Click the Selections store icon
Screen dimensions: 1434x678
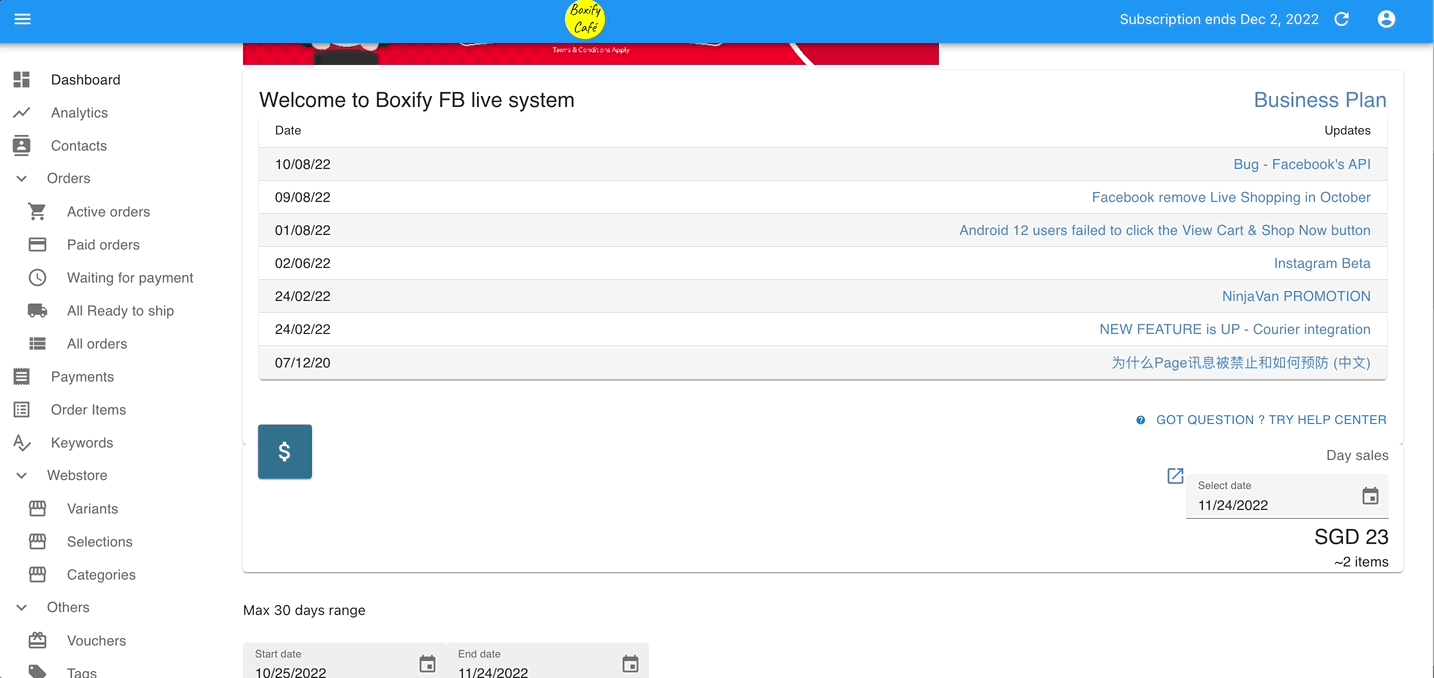coord(38,542)
